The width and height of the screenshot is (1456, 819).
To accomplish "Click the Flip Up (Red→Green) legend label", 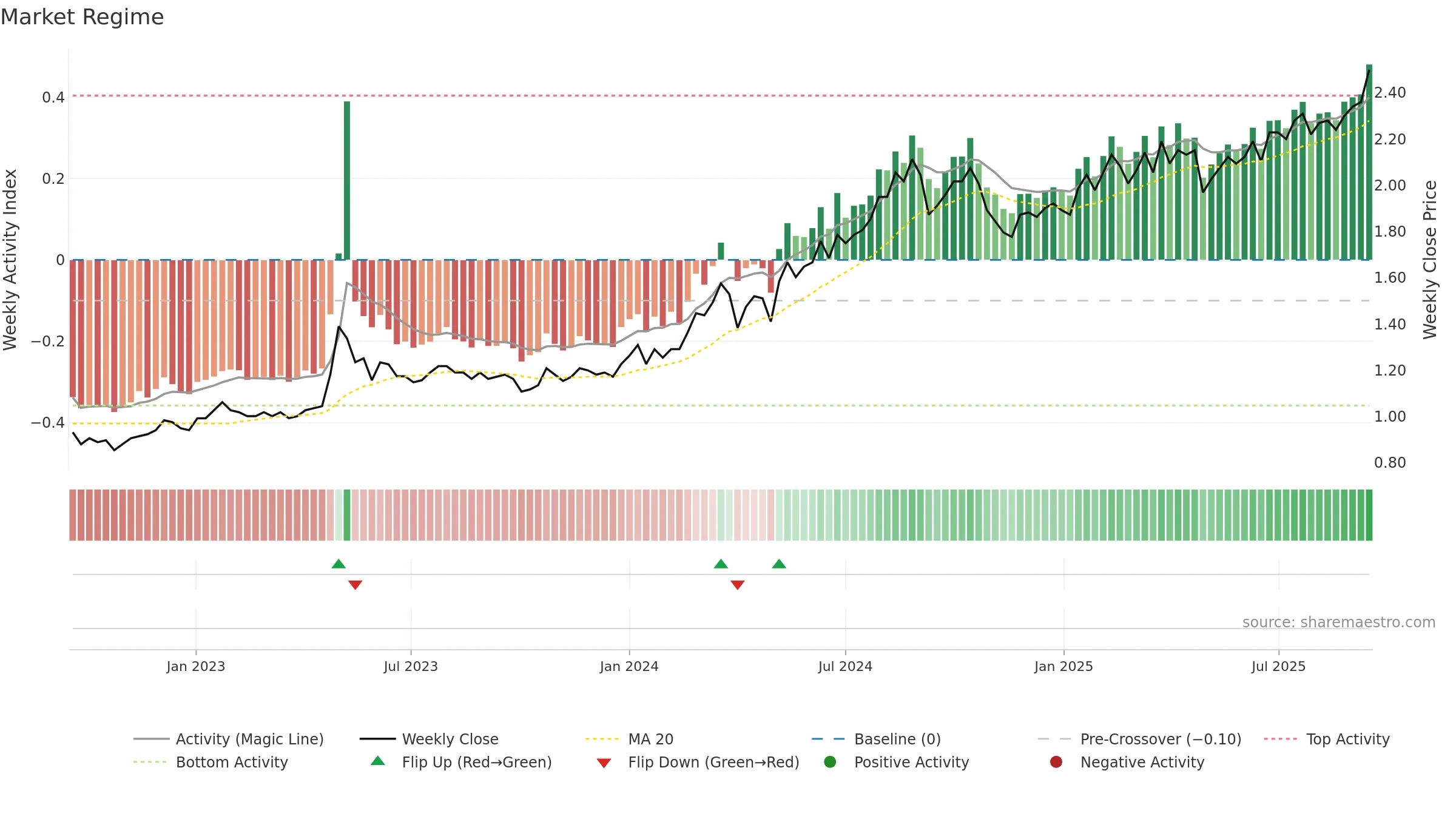I will point(477,762).
